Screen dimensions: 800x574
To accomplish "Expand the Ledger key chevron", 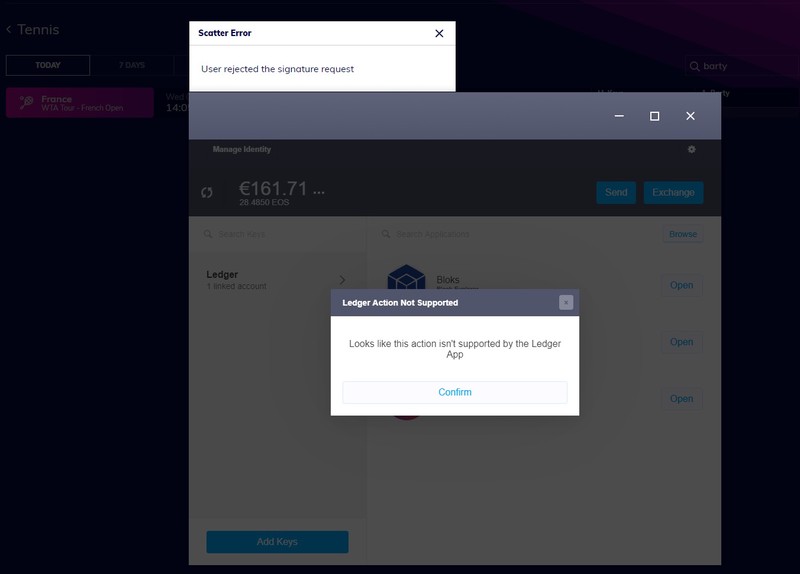I will pyautogui.click(x=342, y=280).
